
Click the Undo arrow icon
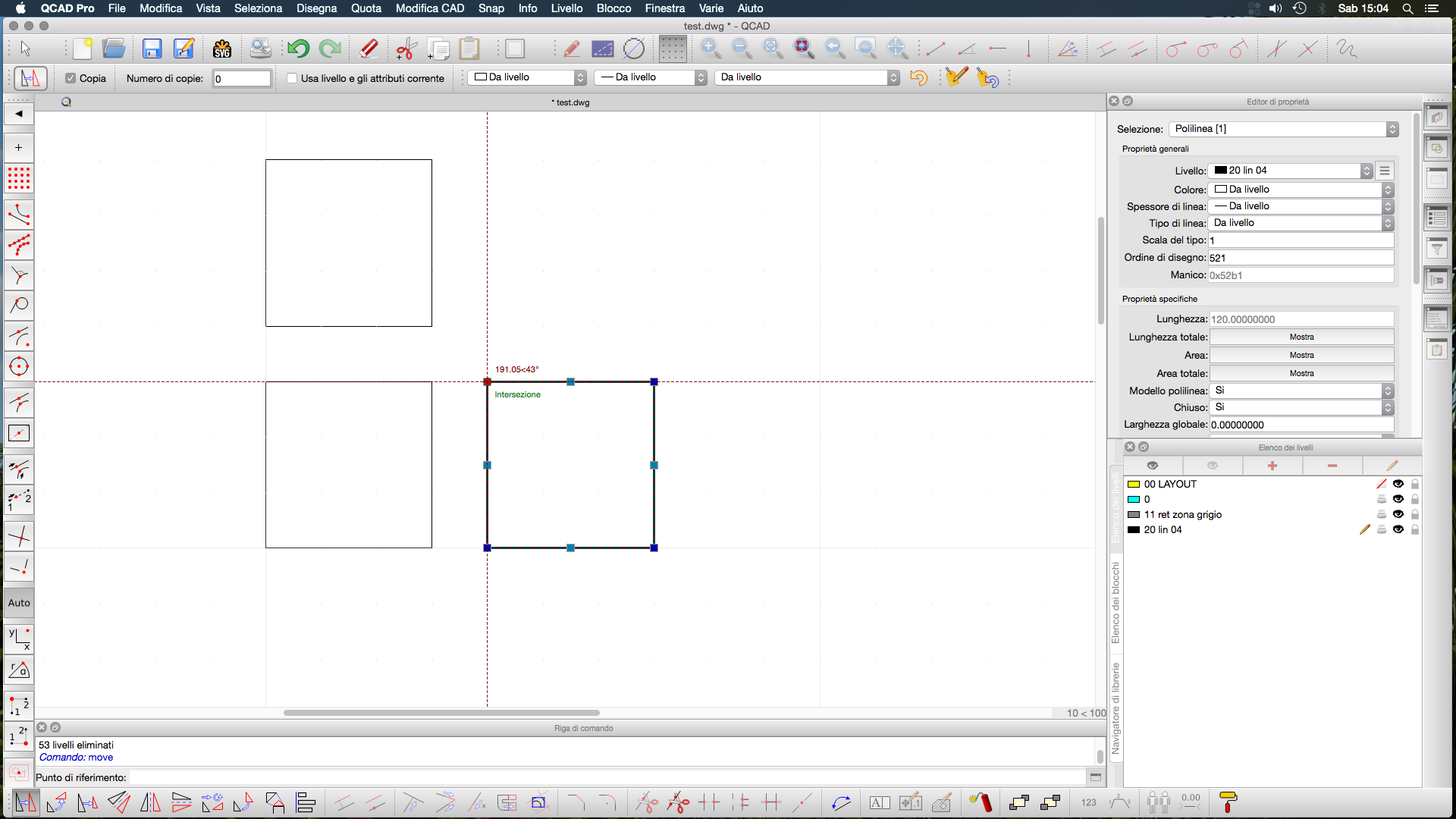[x=298, y=49]
